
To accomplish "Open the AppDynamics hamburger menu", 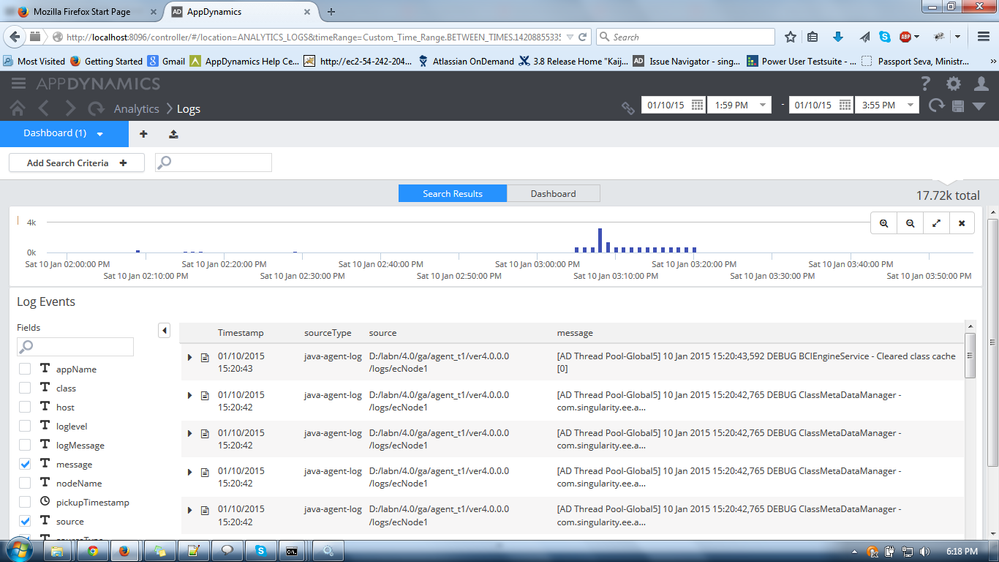I will pos(18,83).
